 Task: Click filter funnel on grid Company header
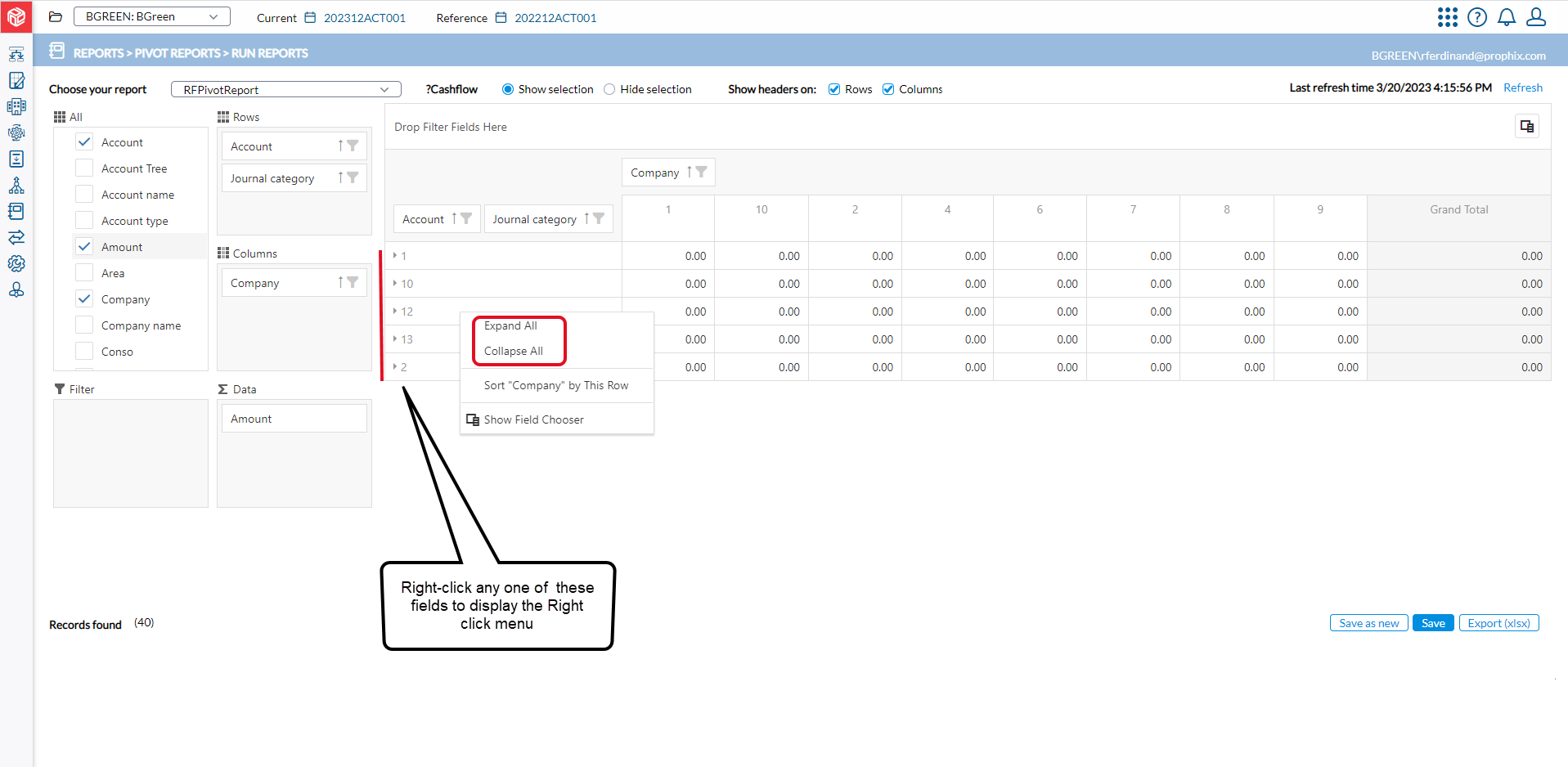click(x=701, y=172)
